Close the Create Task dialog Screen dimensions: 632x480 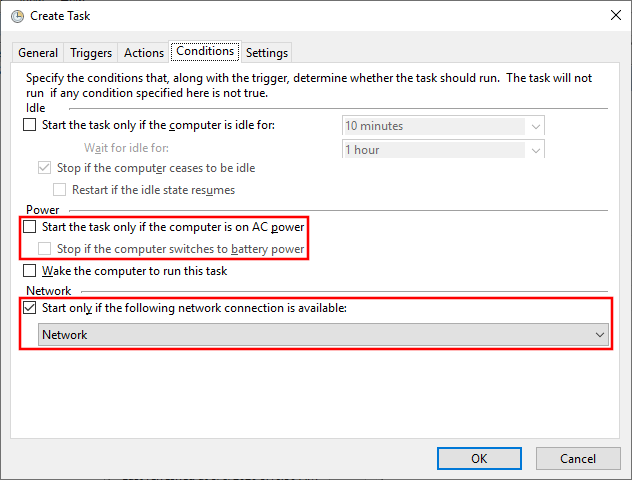tap(611, 16)
